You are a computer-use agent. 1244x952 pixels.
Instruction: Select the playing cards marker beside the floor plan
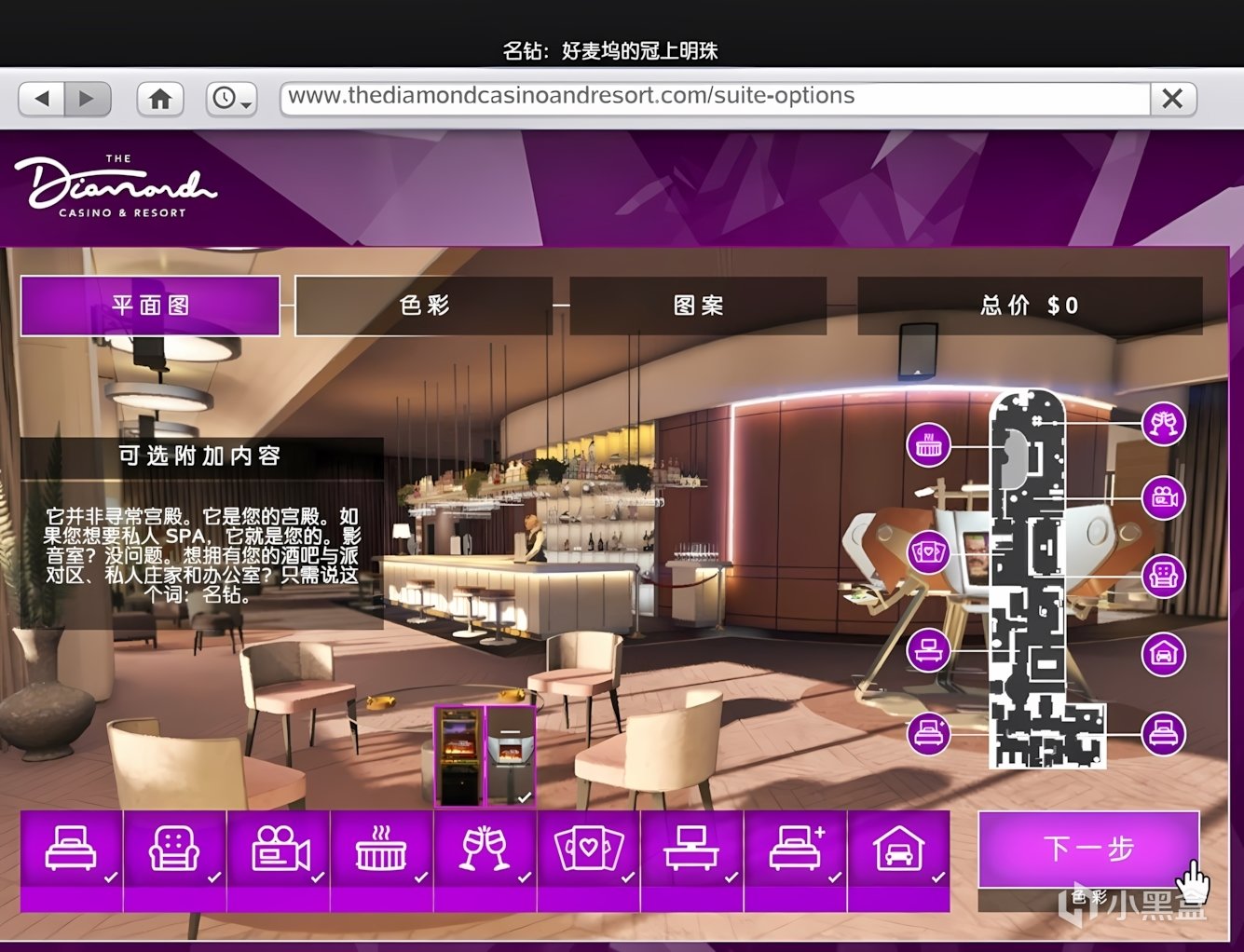pyautogui.click(x=929, y=551)
